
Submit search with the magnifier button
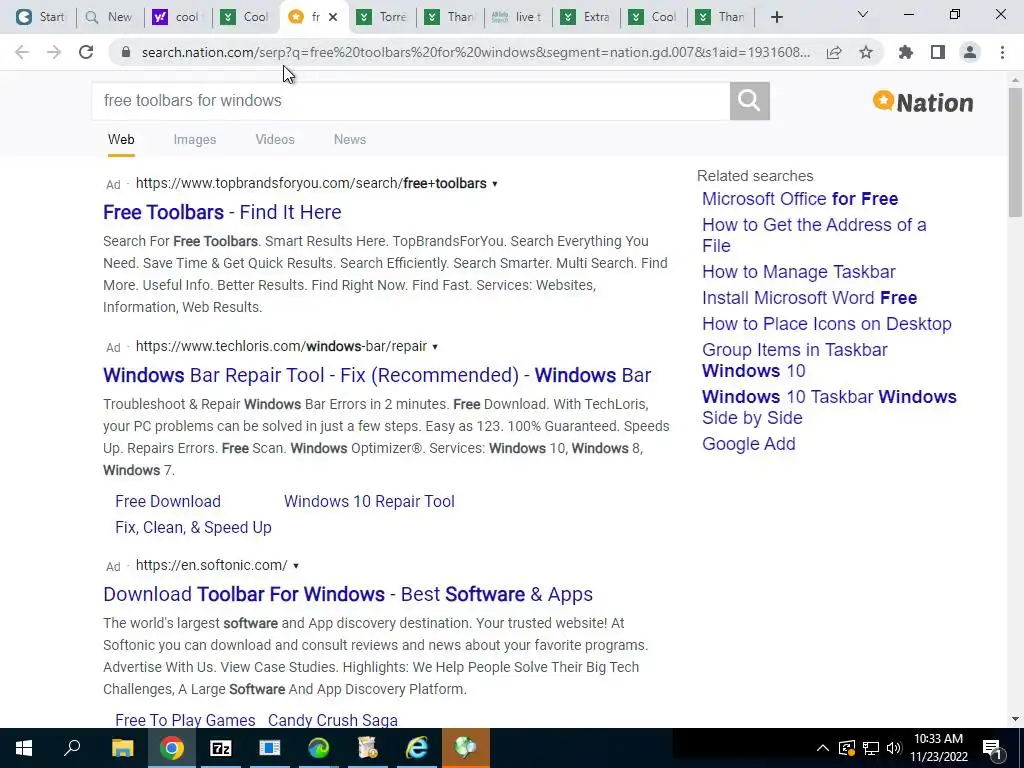749,101
